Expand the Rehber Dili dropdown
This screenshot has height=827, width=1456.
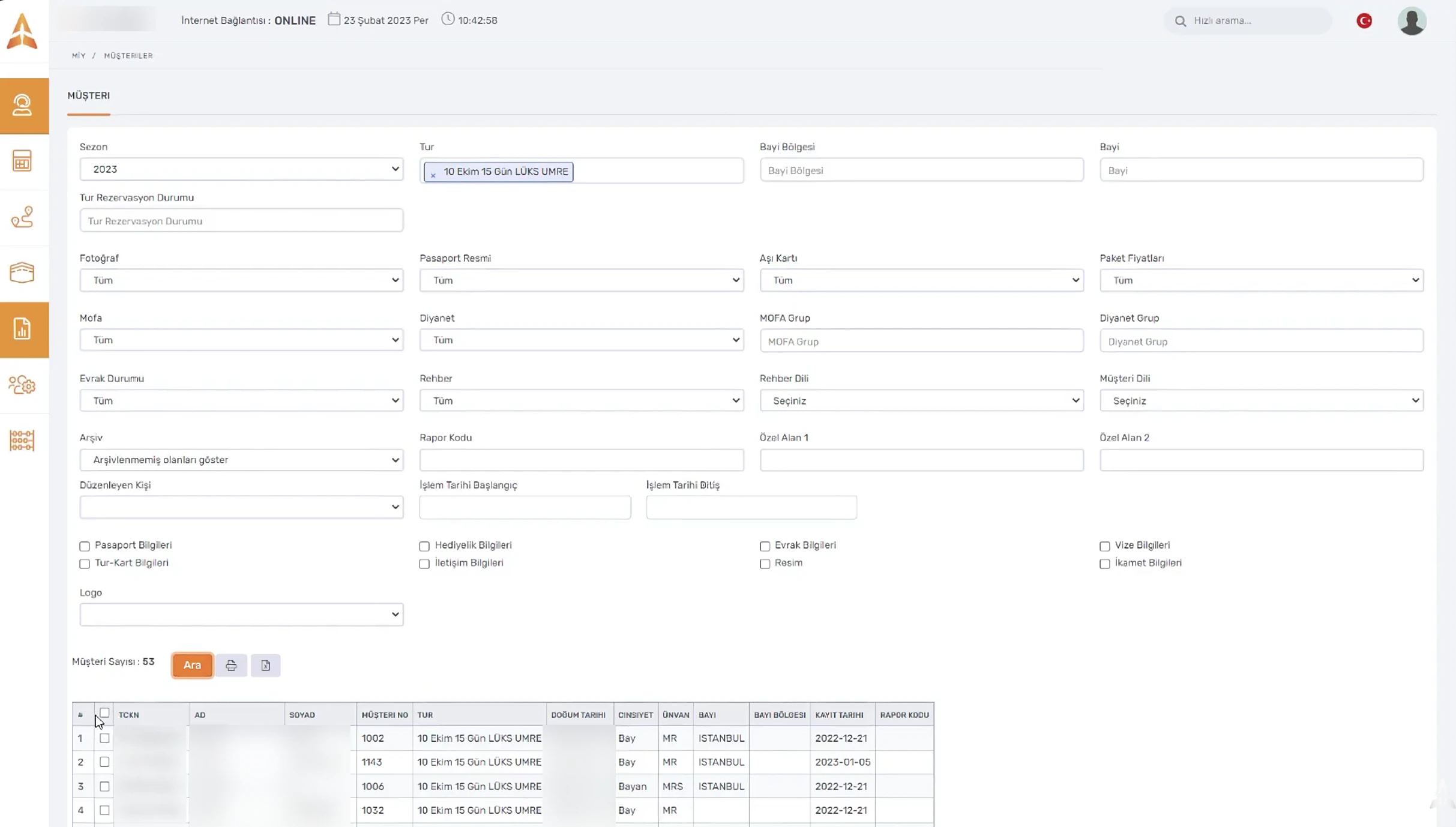(x=921, y=400)
